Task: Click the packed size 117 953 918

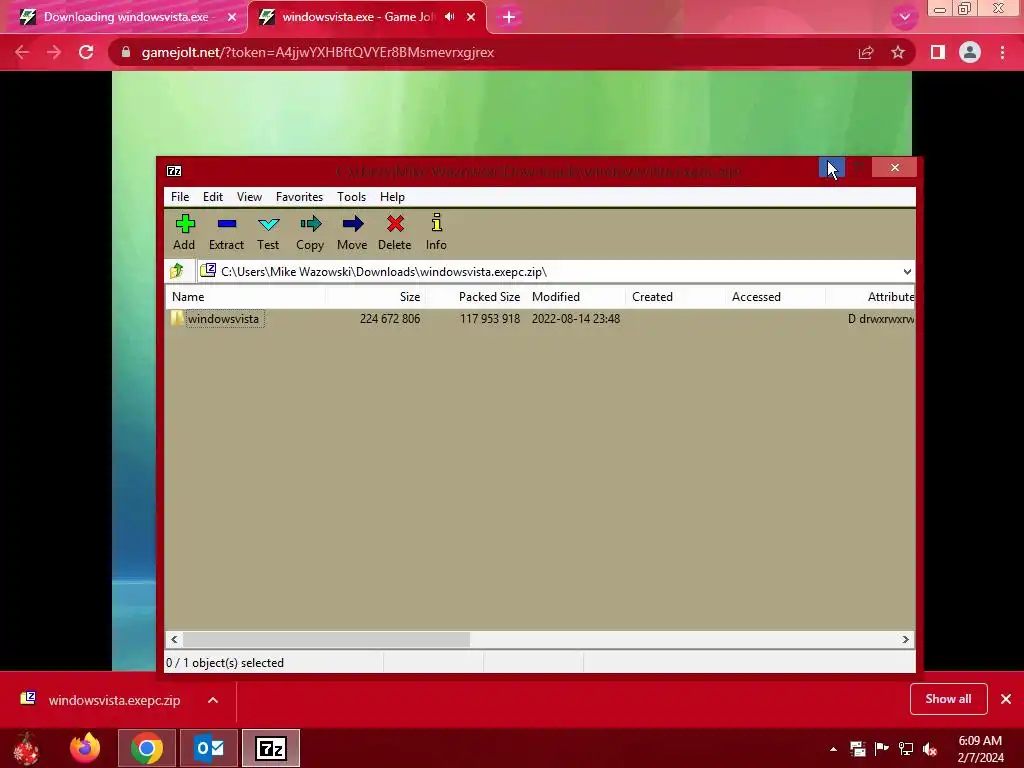Action: click(x=490, y=319)
